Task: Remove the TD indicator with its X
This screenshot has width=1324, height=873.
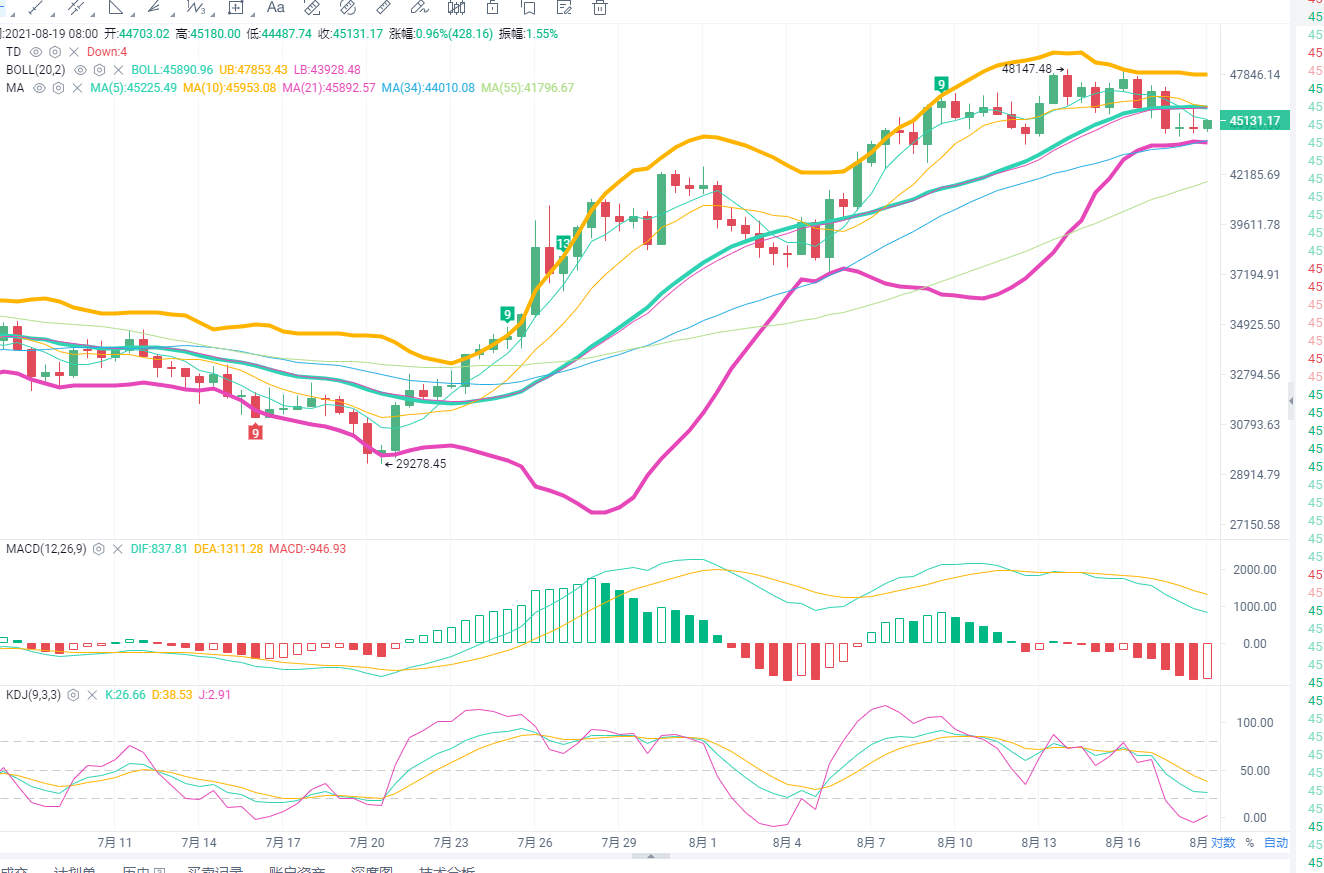Action: tap(74, 52)
